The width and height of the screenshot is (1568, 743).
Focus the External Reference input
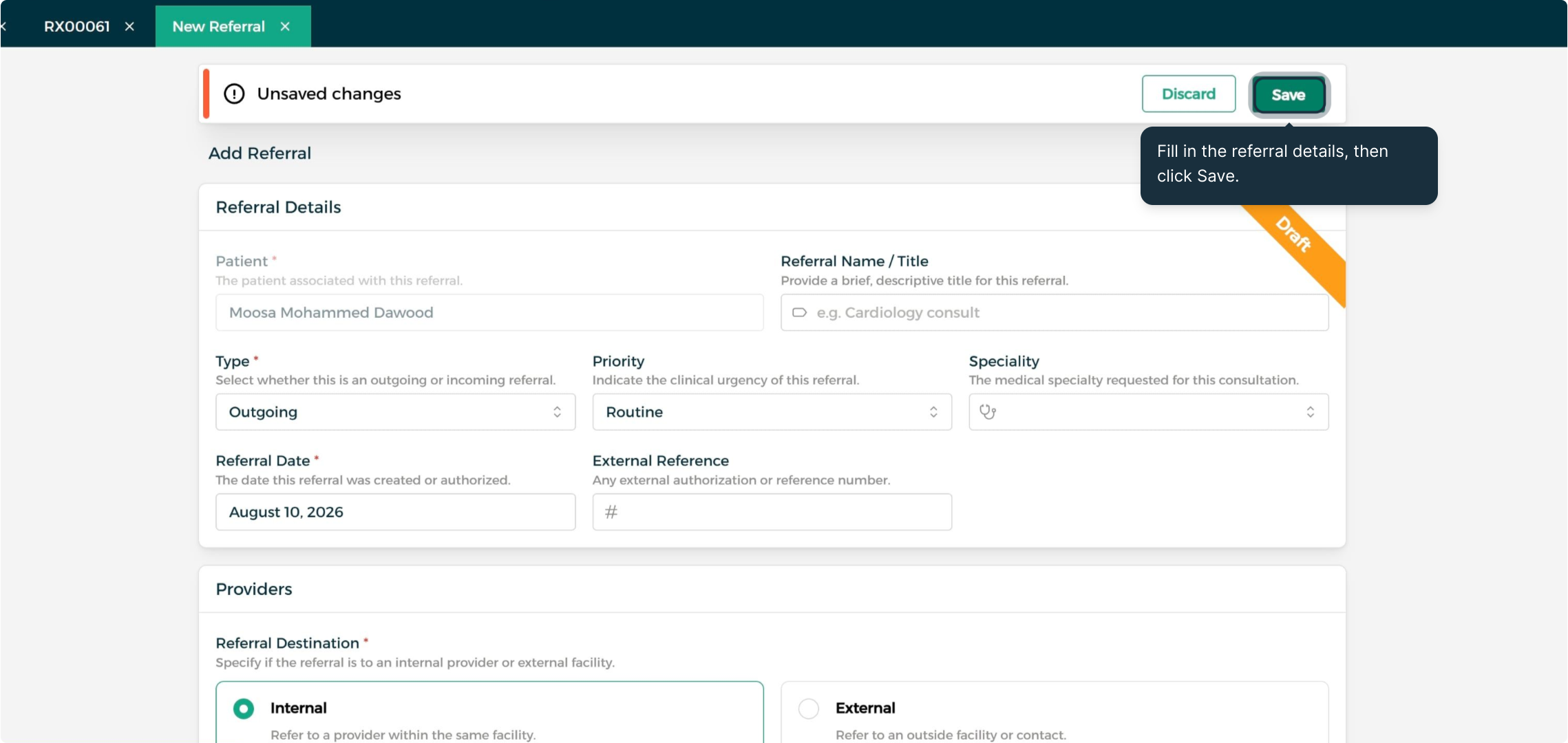point(772,512)
